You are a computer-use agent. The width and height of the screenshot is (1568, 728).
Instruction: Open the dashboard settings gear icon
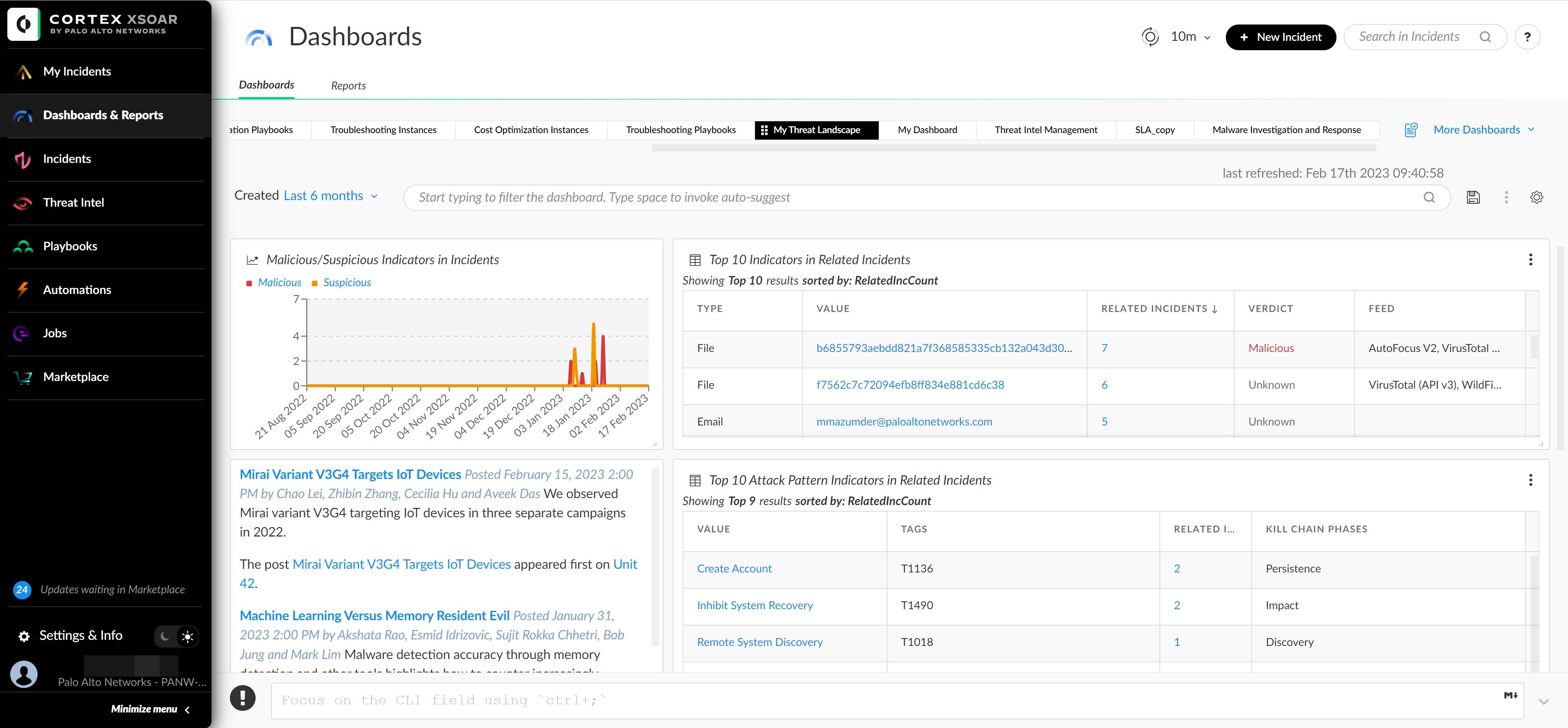point(1536,197)
